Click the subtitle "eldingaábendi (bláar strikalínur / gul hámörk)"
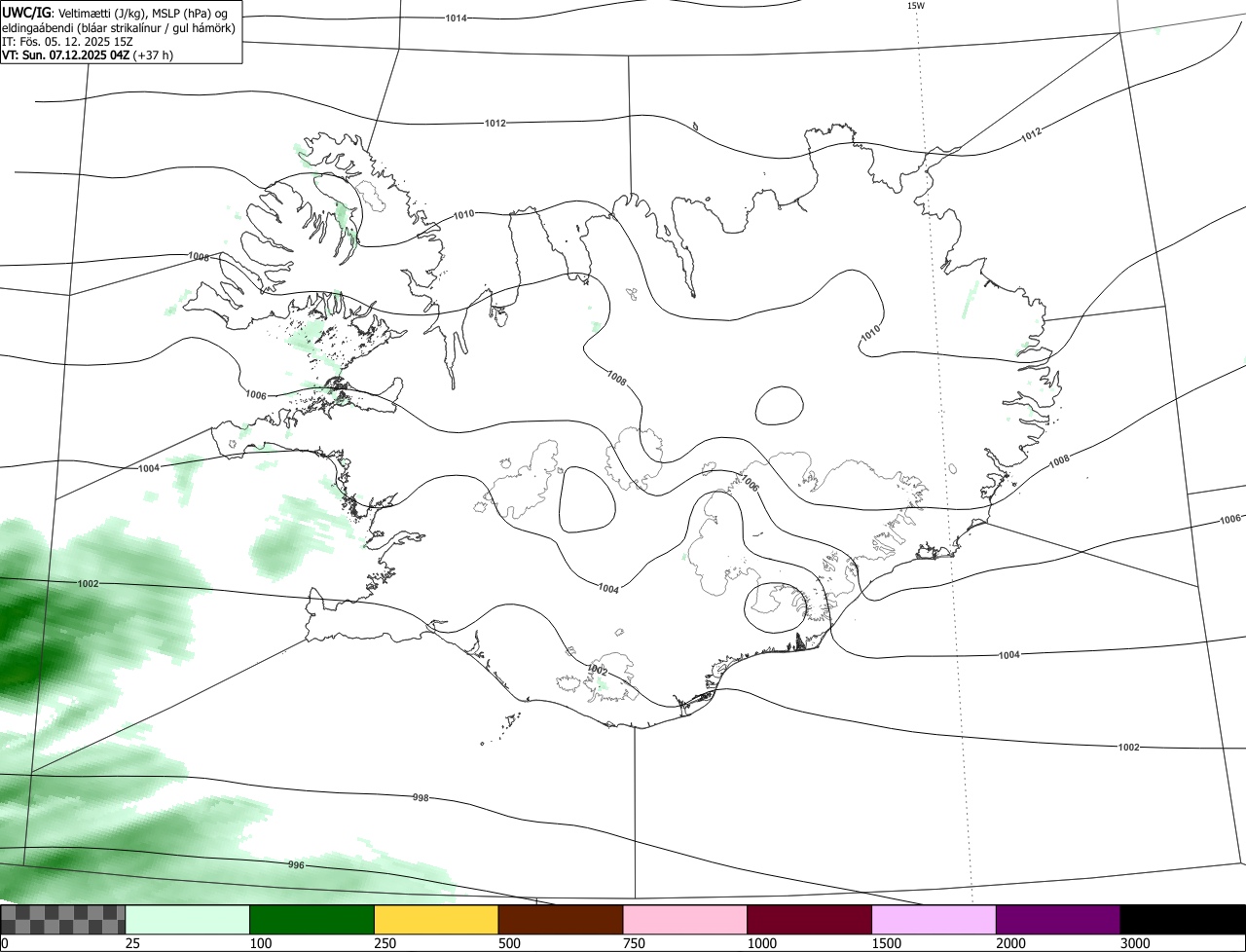 tap(119, 28)
